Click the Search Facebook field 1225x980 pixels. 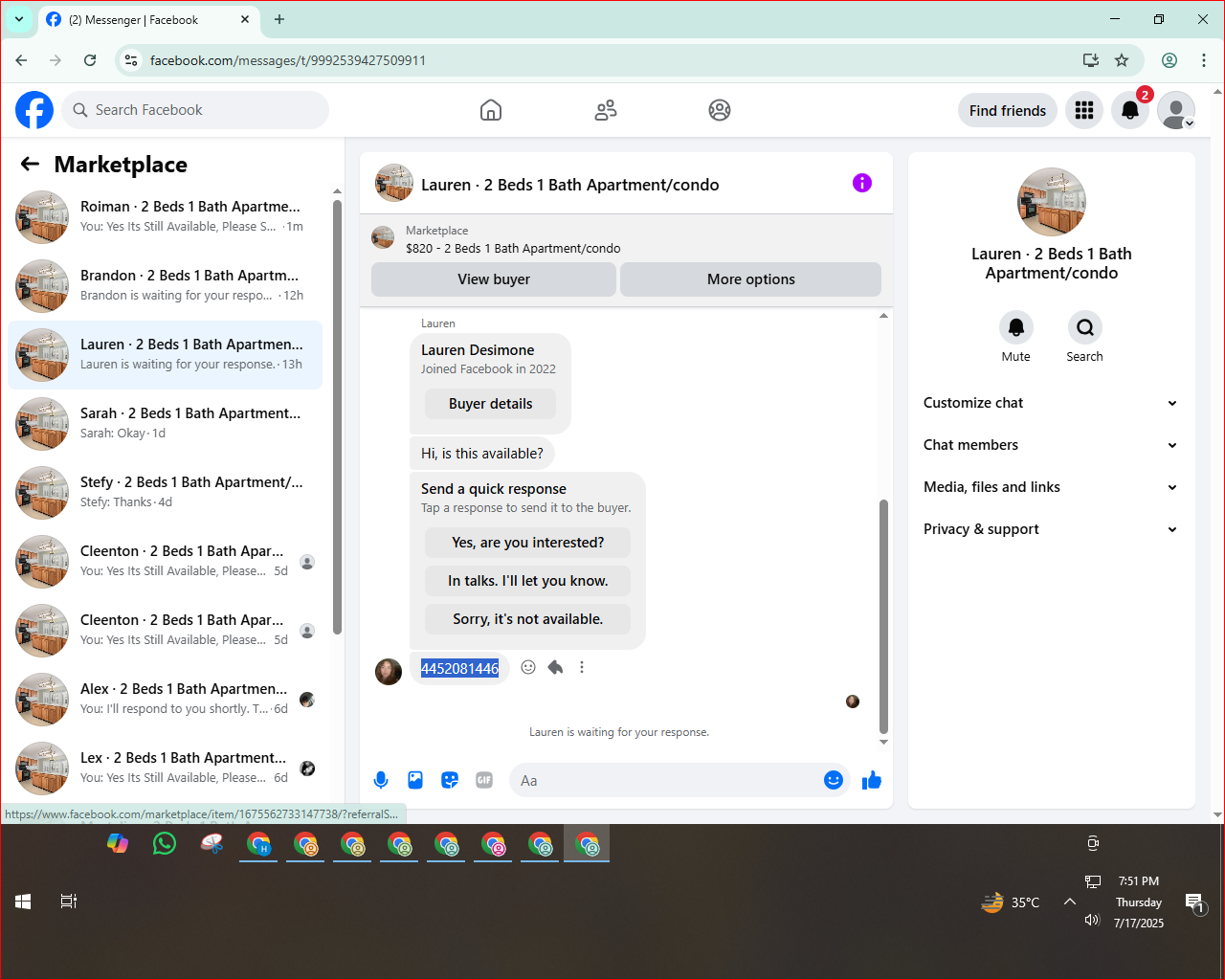[195, 110]
